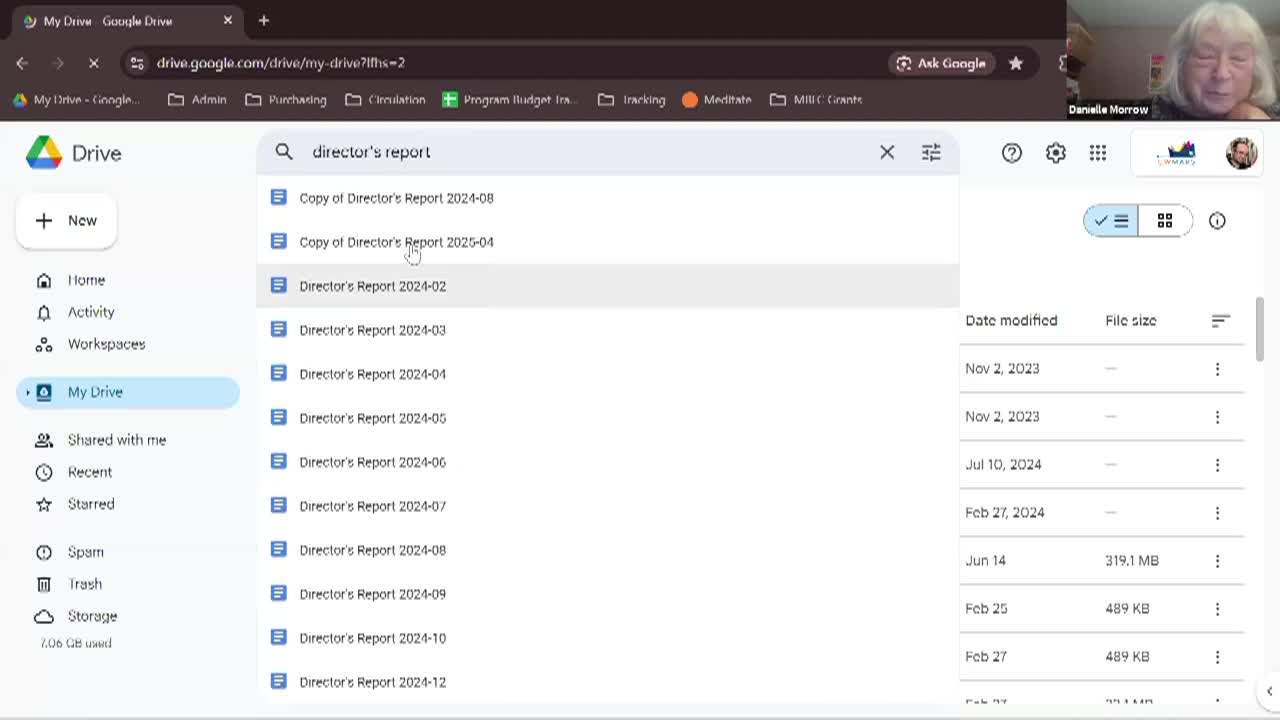Open more actions for Jun 14 file
The width and height of the screenshot is (1280, 720).
click(x=1217, y=561)
